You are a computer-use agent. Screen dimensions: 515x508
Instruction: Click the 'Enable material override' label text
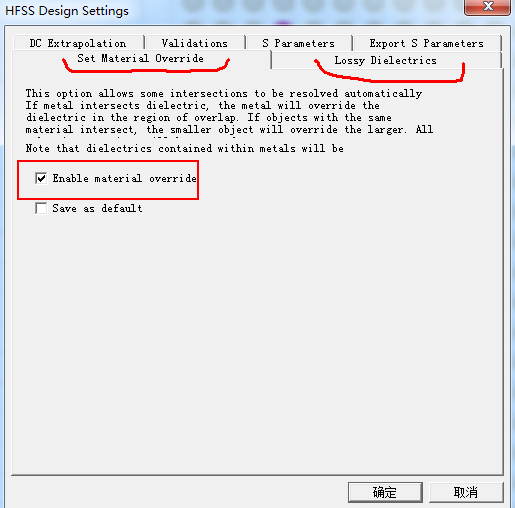coord(124,178)
